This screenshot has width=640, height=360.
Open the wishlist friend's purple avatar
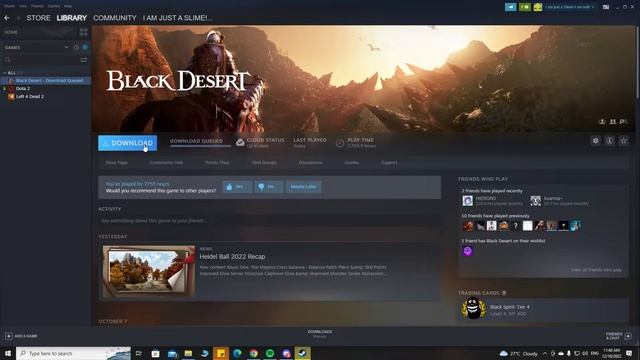pyautogui.click(x=467, y=251)
